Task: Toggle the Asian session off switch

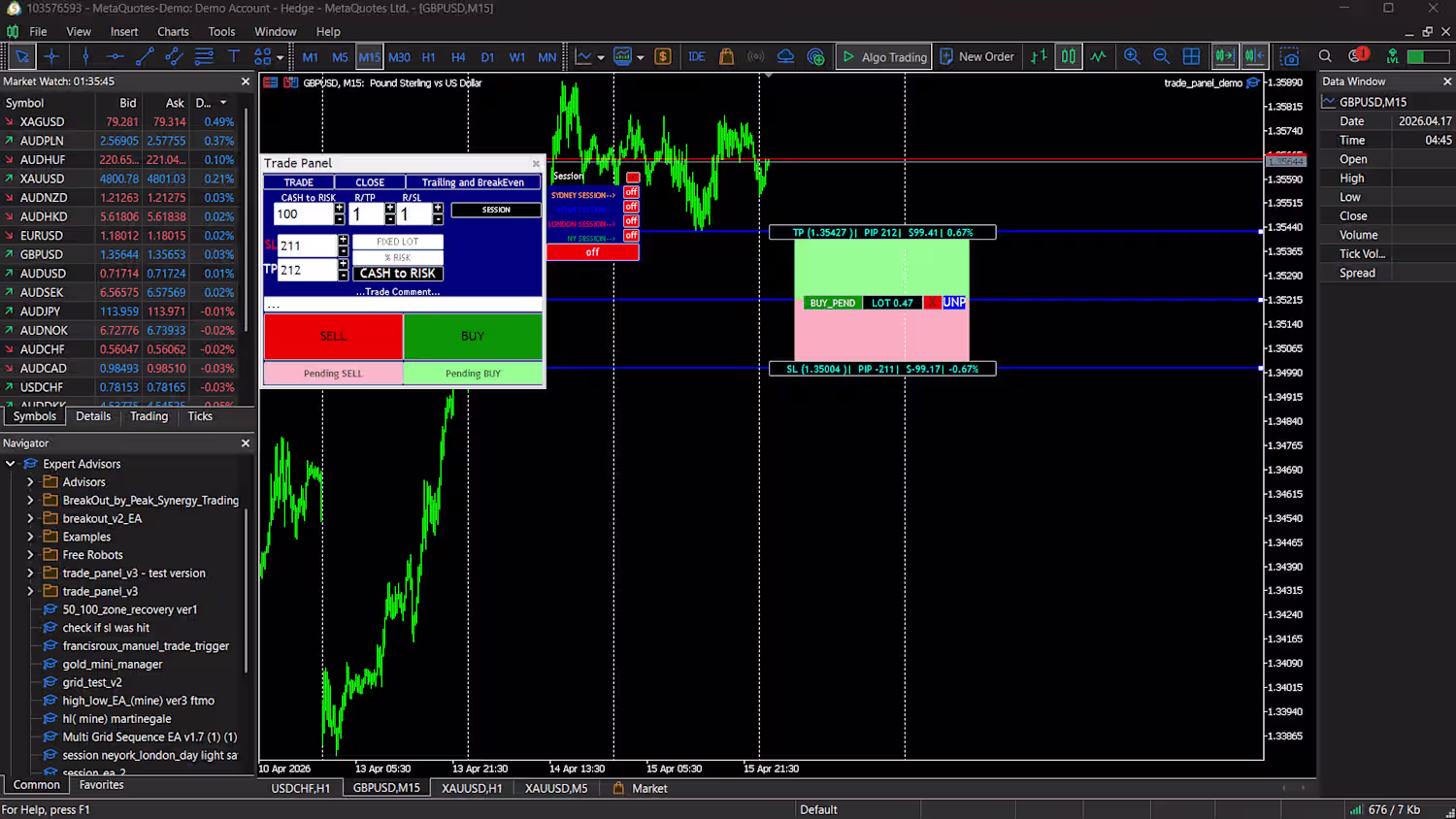Action: (x=631, y=207)
